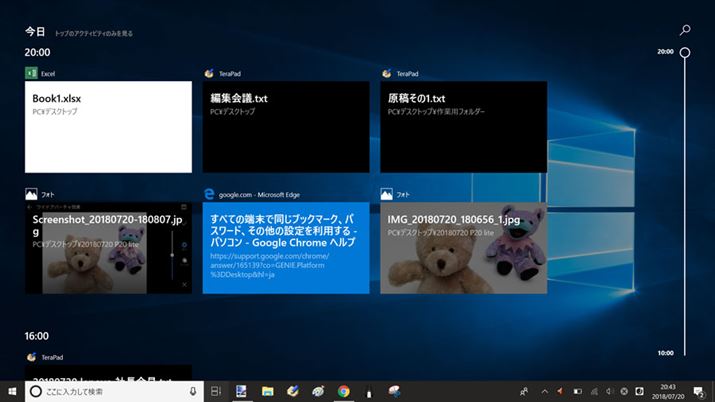Open Task View button in taskbar
This screenshot has height=402, width=715.
point(216,391)
